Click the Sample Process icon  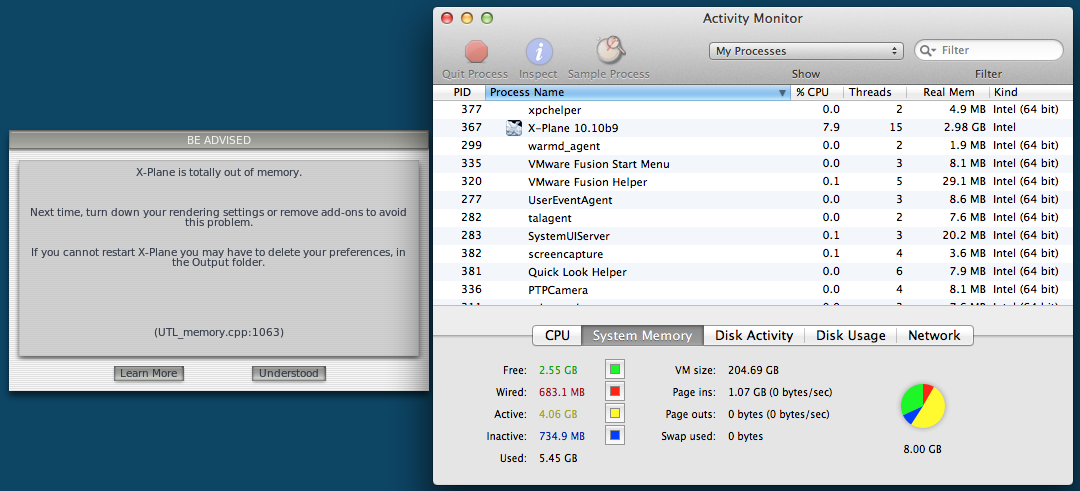[x=610, y=50]
